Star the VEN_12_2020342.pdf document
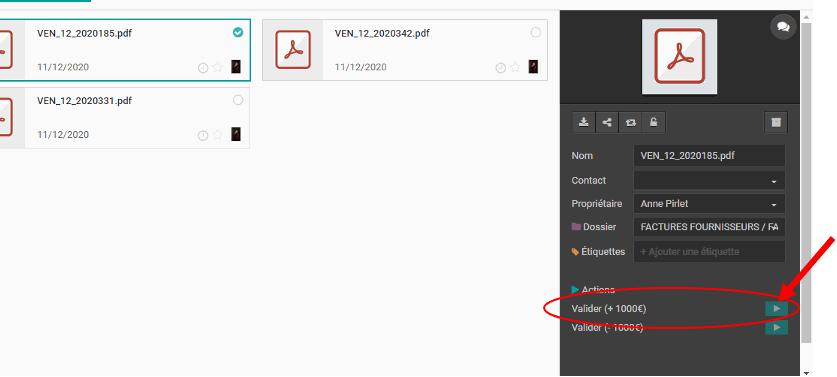This screenshot has width=837, height=377. tap(515, 67)
